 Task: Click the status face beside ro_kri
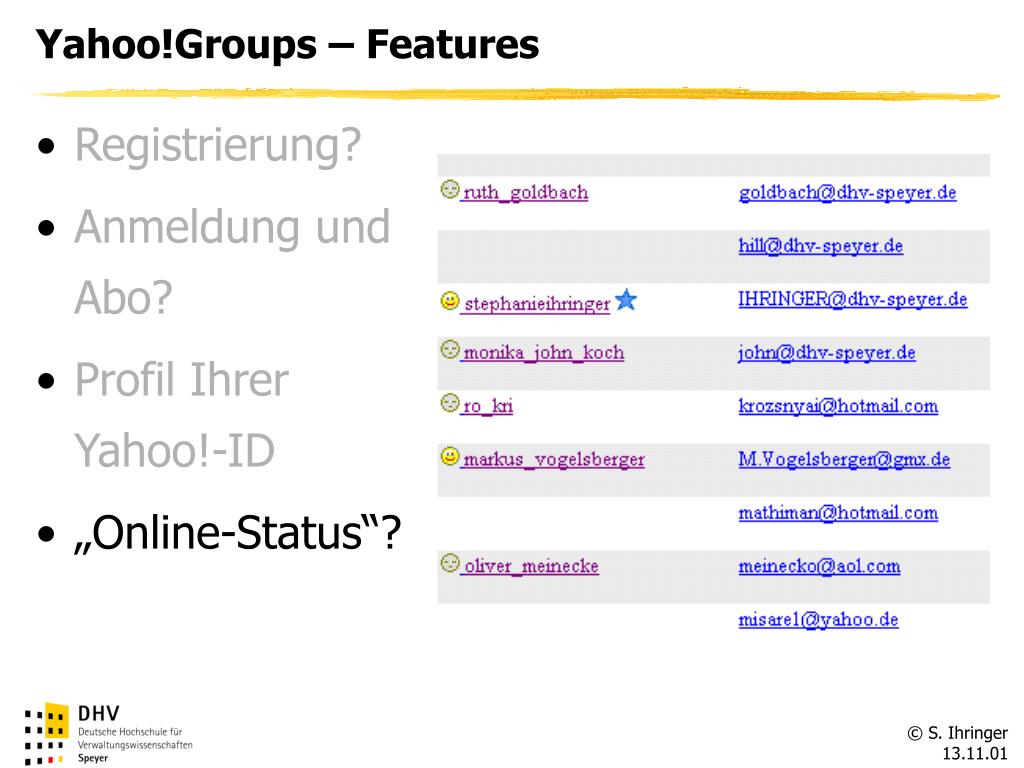pyautogui.click(x=449, y=403)
